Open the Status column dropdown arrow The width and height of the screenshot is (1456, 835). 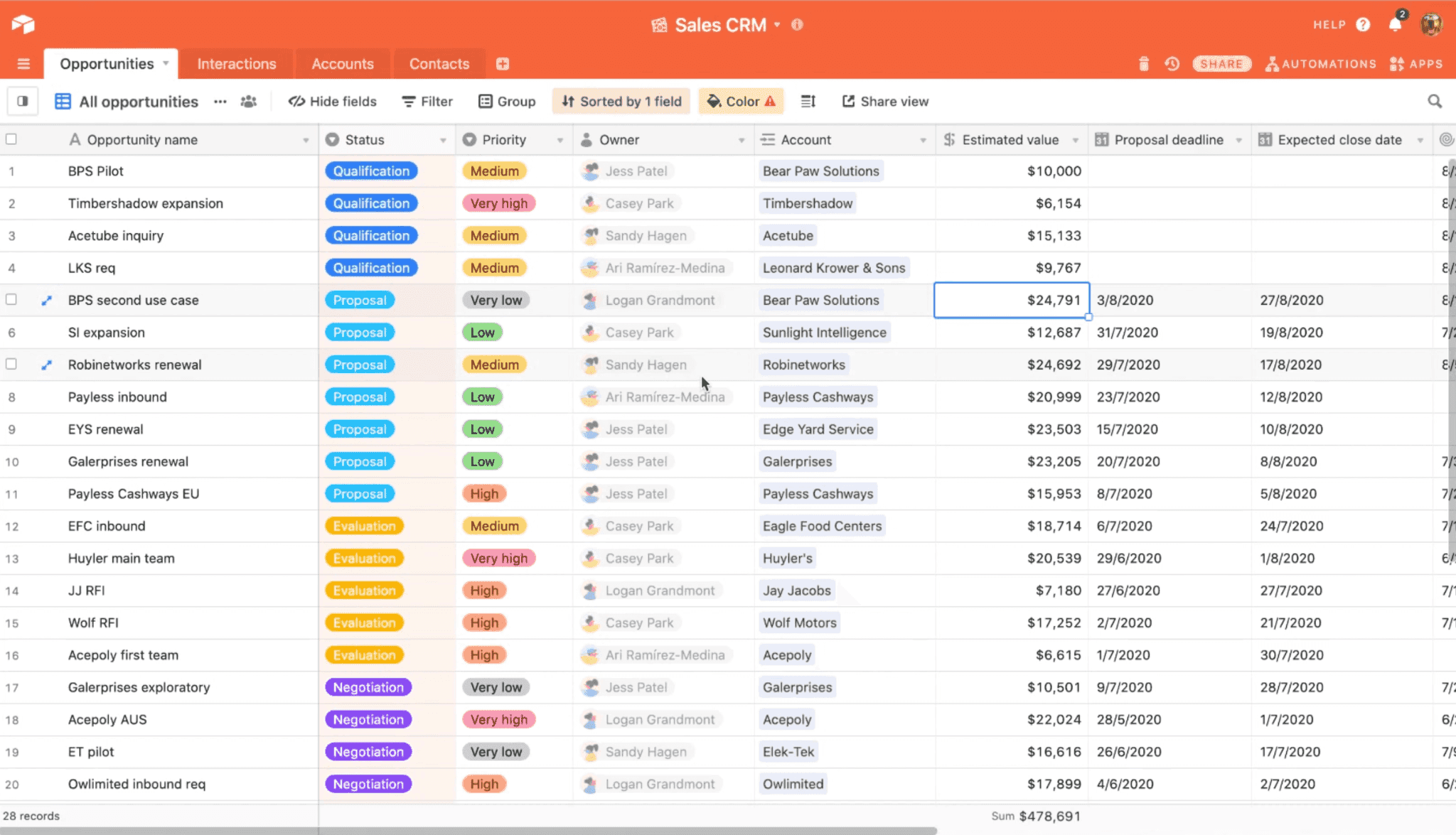click(x=443, y=140)
